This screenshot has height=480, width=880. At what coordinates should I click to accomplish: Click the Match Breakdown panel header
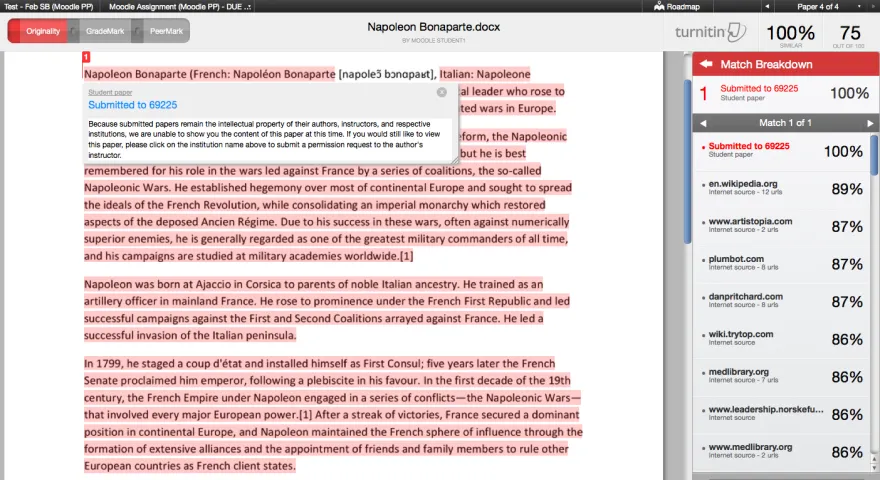785,64
